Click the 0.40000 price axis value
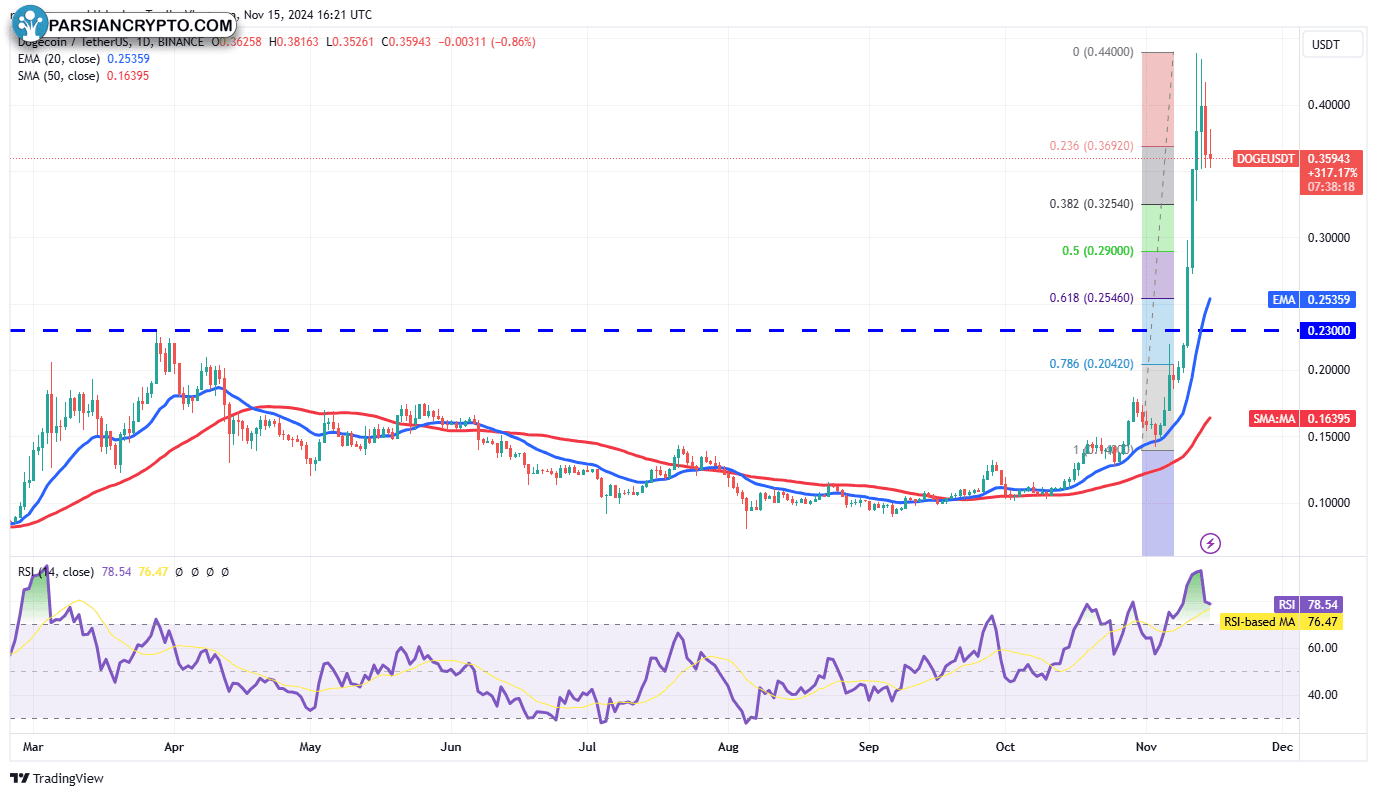The width and height of the screenshot is (1377, 796). point(1329,105)
